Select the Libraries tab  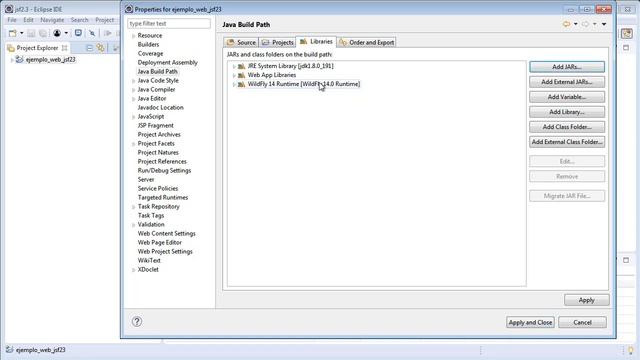(x=316, y=42)
